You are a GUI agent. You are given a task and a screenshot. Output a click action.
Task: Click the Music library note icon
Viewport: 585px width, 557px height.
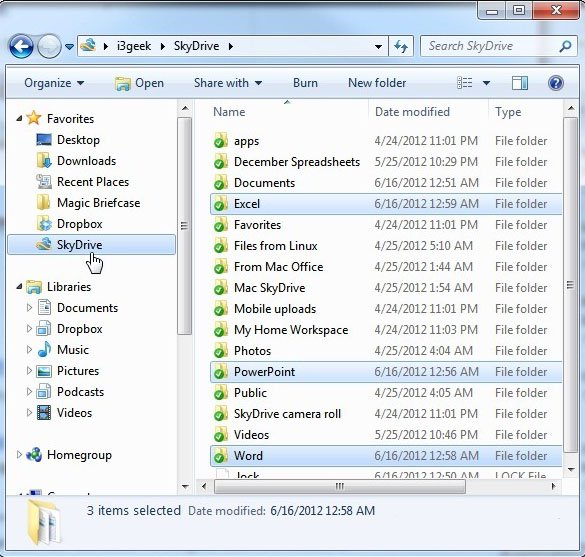click(44, 350)
